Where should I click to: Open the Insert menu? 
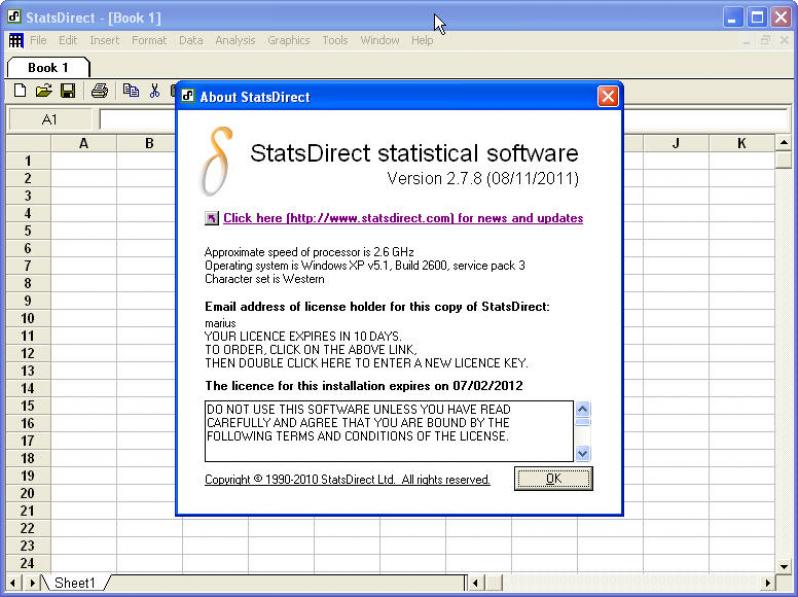click(x=104, y=40)
